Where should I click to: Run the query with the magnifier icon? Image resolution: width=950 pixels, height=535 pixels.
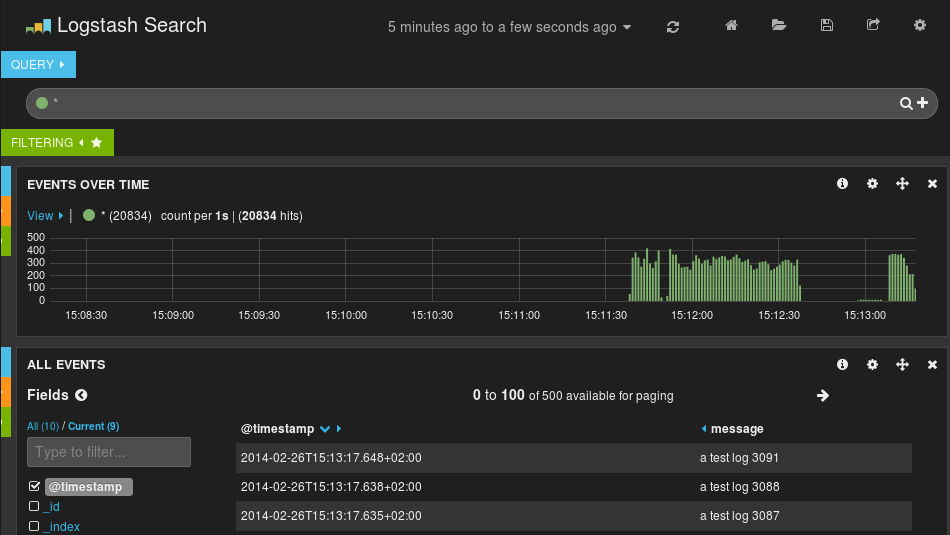(906, 104)
